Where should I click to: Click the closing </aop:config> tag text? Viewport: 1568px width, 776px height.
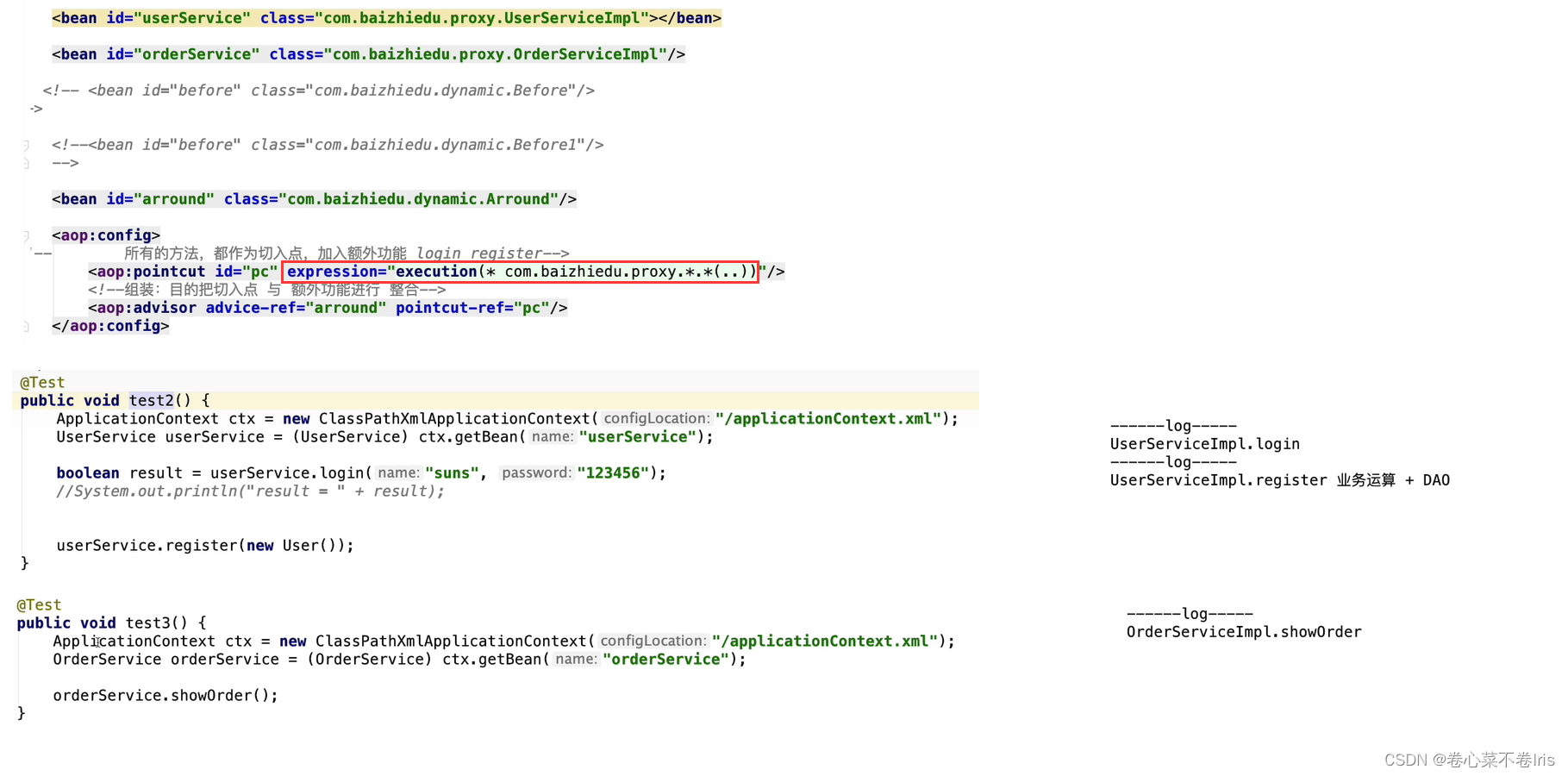click(x=110, y=326)
